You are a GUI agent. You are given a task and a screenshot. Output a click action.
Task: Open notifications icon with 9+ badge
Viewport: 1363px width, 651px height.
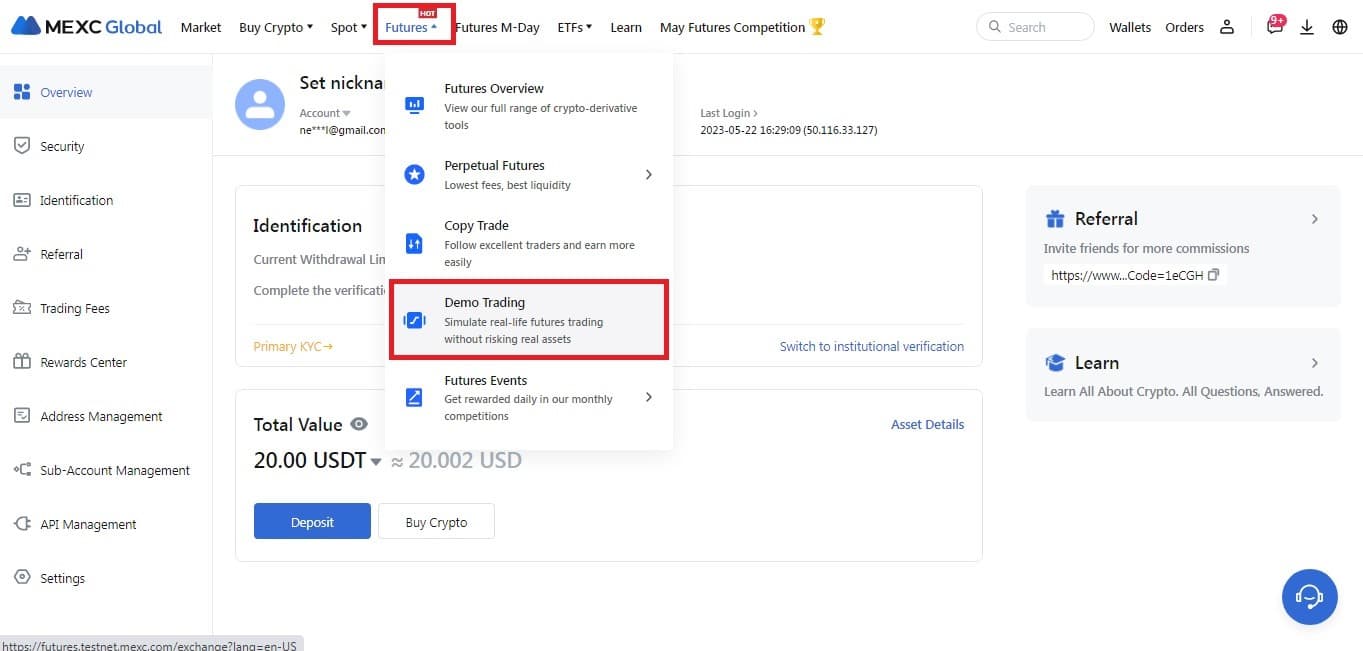pos(1275,25)
